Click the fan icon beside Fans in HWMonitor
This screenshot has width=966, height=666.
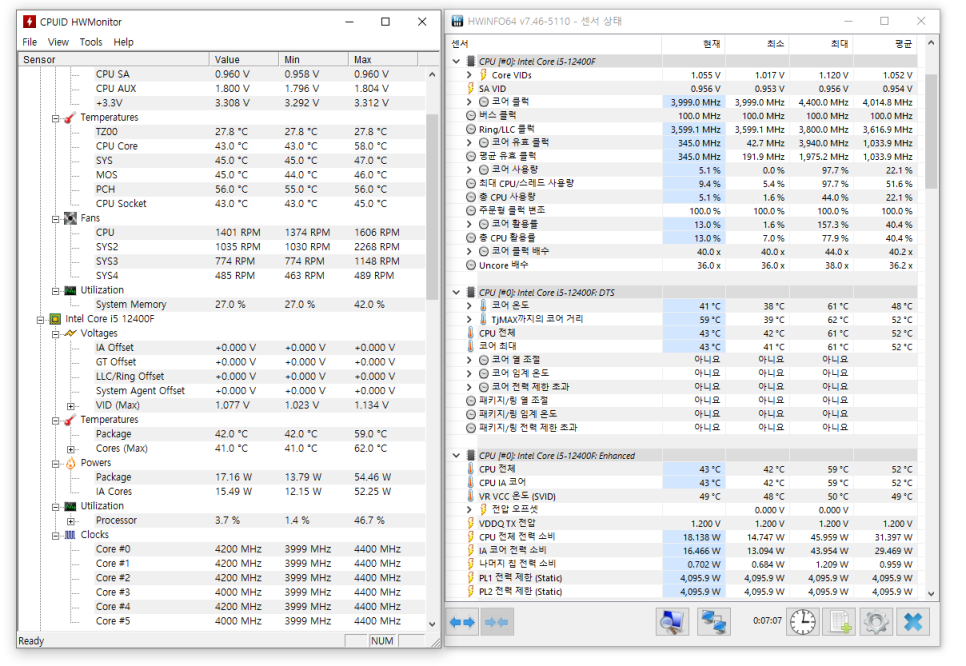[x=70, y=218]
